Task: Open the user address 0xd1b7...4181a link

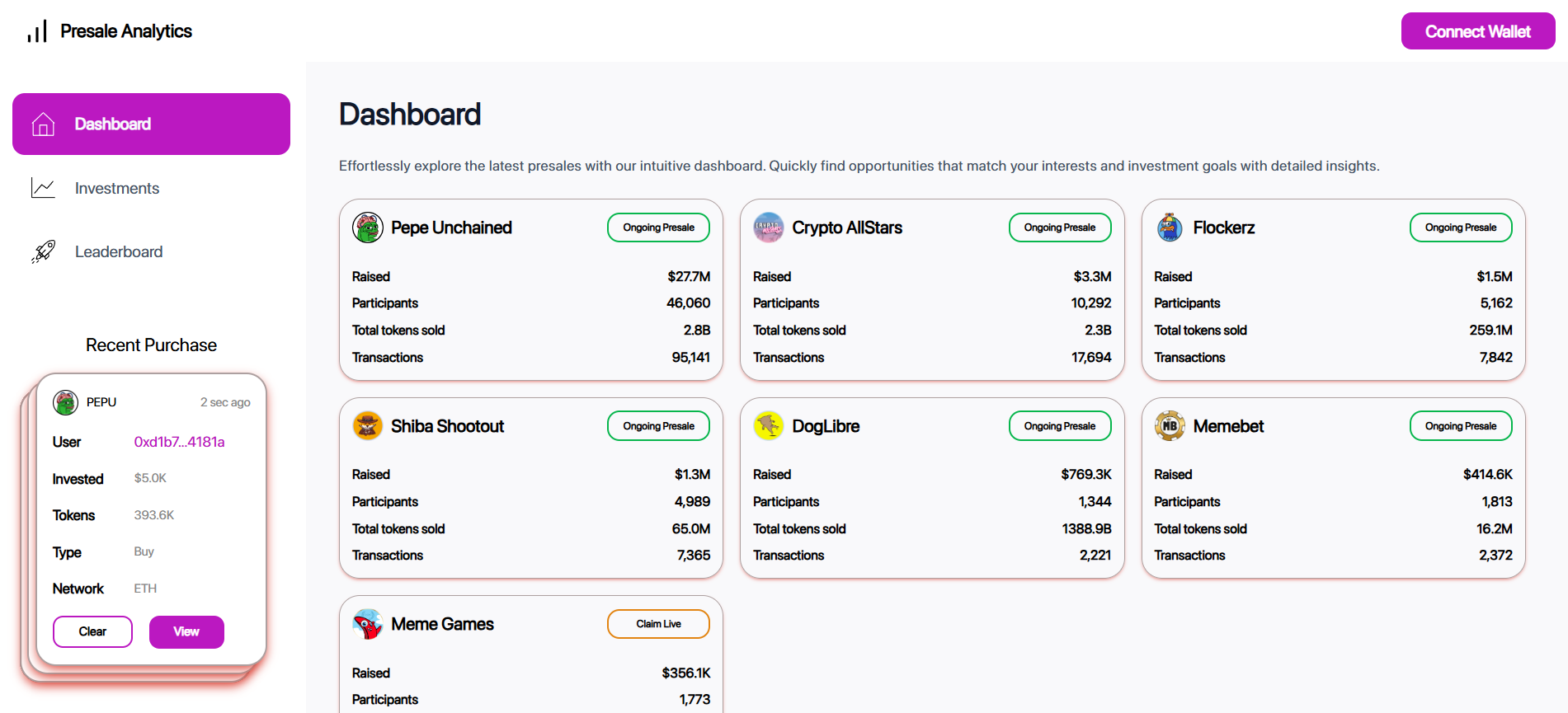Action: (179, 442)
